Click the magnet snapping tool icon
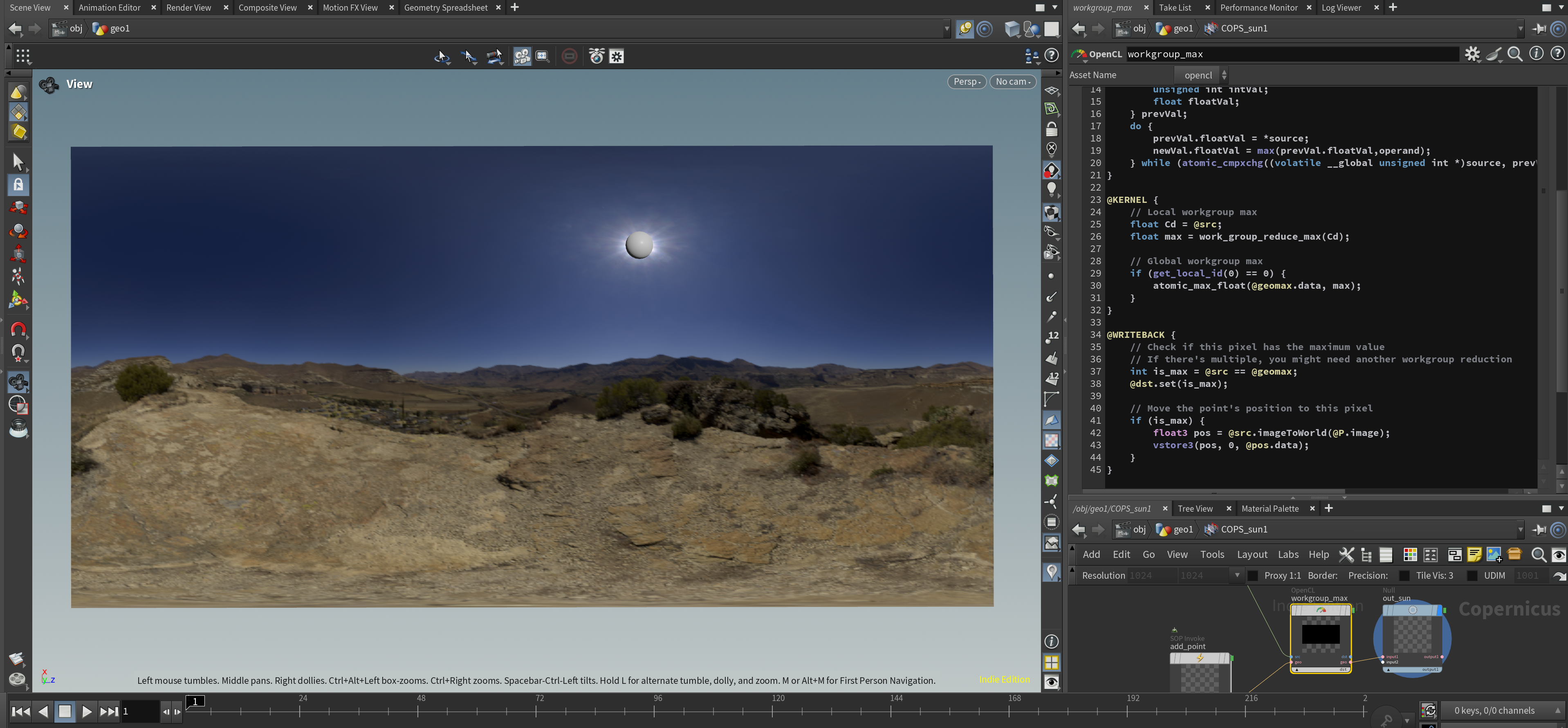This screenshot has height=728, width=1568. [x=18, y=330]
